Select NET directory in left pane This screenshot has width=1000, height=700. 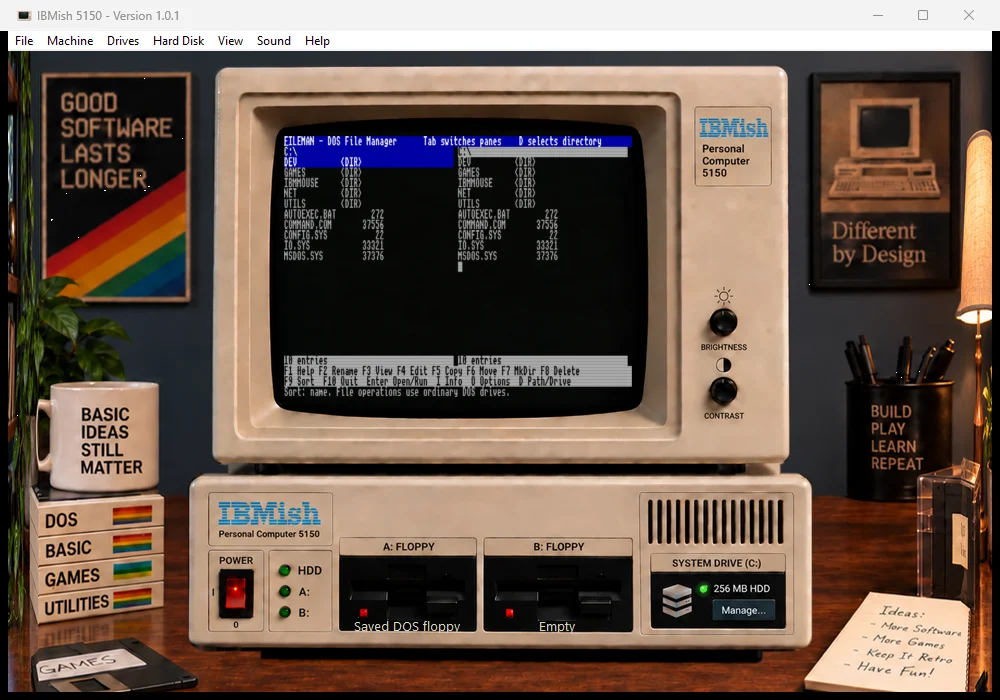(x=368, y=193)
